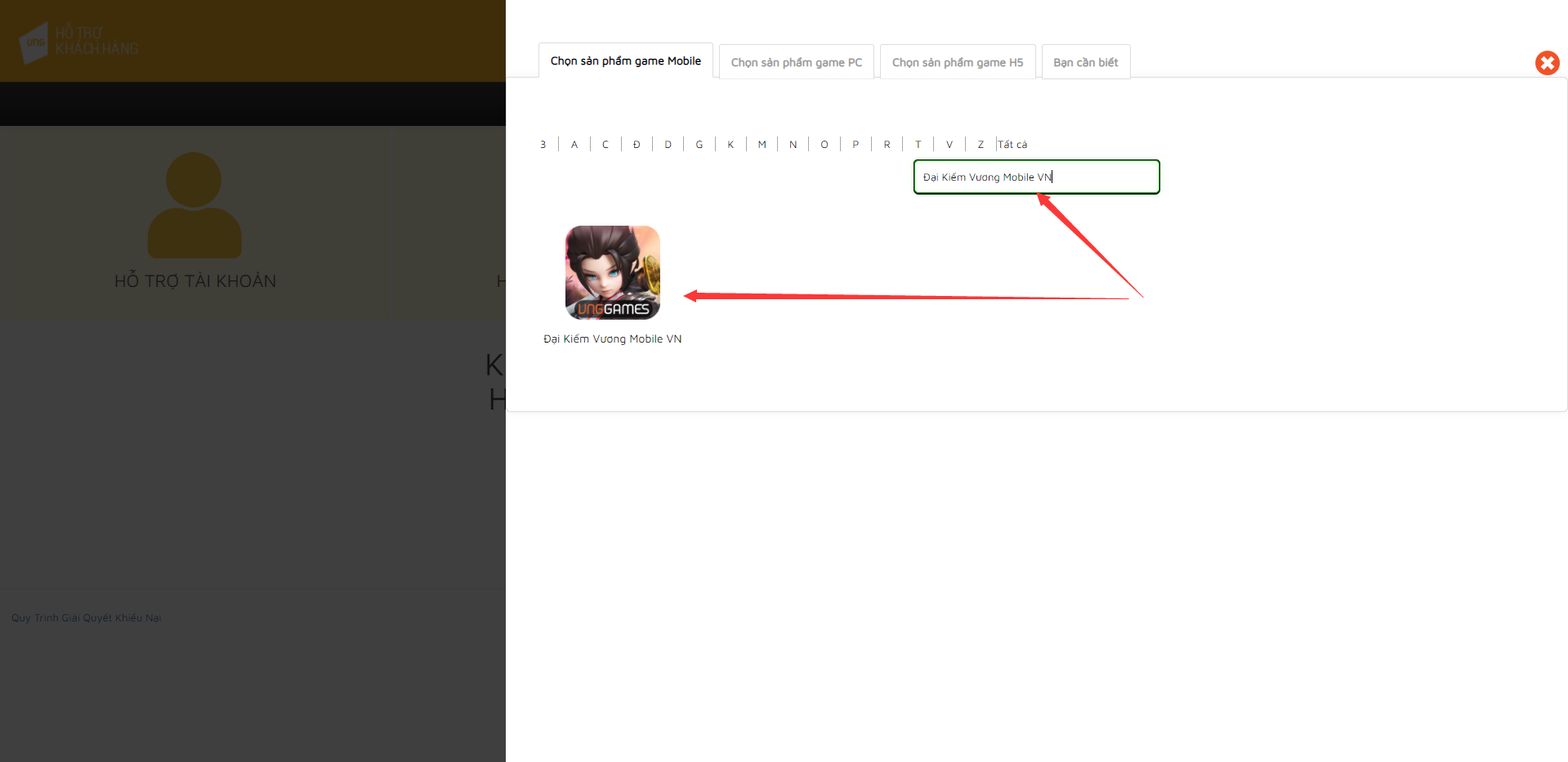Screen dimensions: 1568x762
Task: Filter games by letter T
Action: [x=918, y=145]
